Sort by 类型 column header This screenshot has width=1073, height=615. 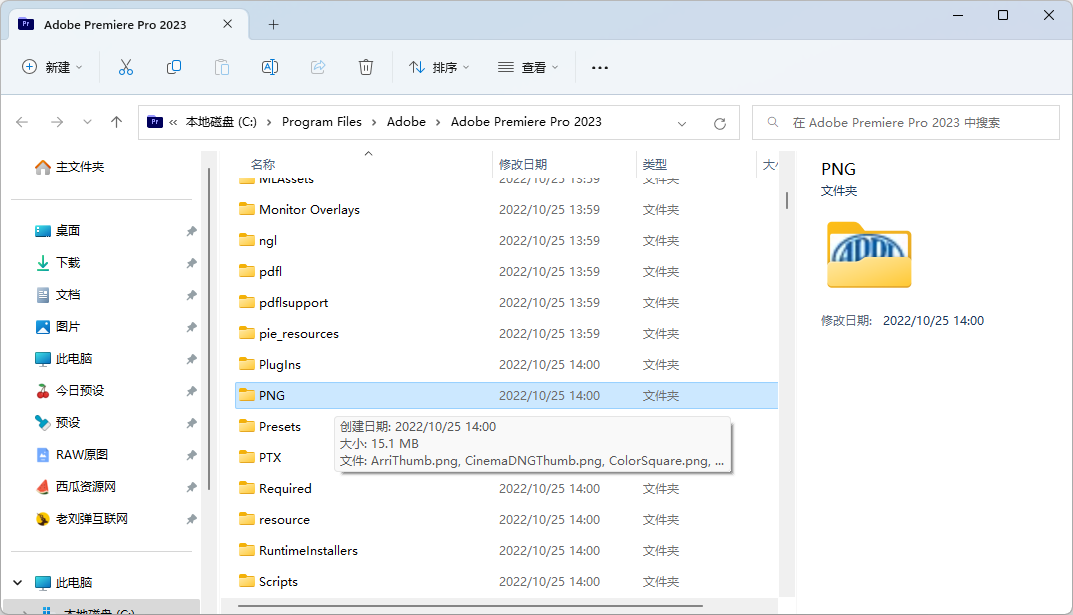pos(654,164)
